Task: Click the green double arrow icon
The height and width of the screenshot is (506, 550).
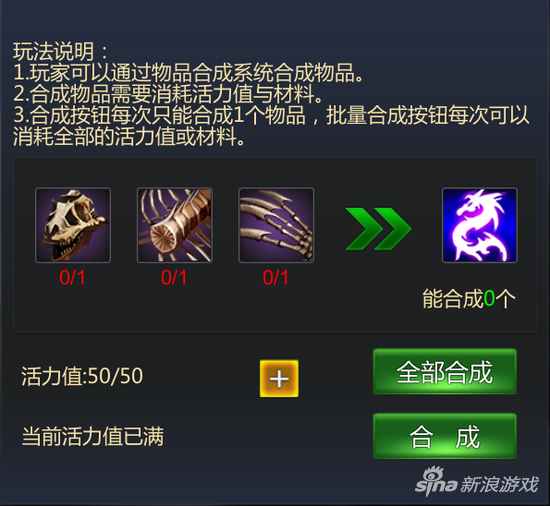Action: [378, 229]
